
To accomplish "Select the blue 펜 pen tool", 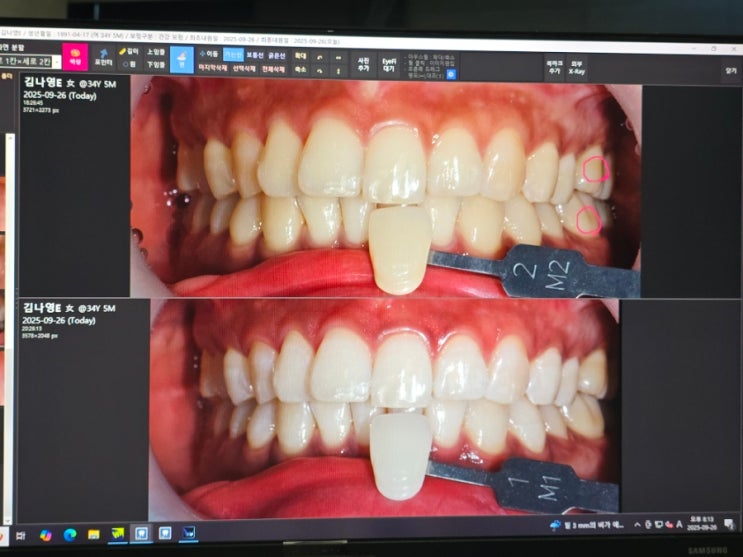I will point(182,59).
